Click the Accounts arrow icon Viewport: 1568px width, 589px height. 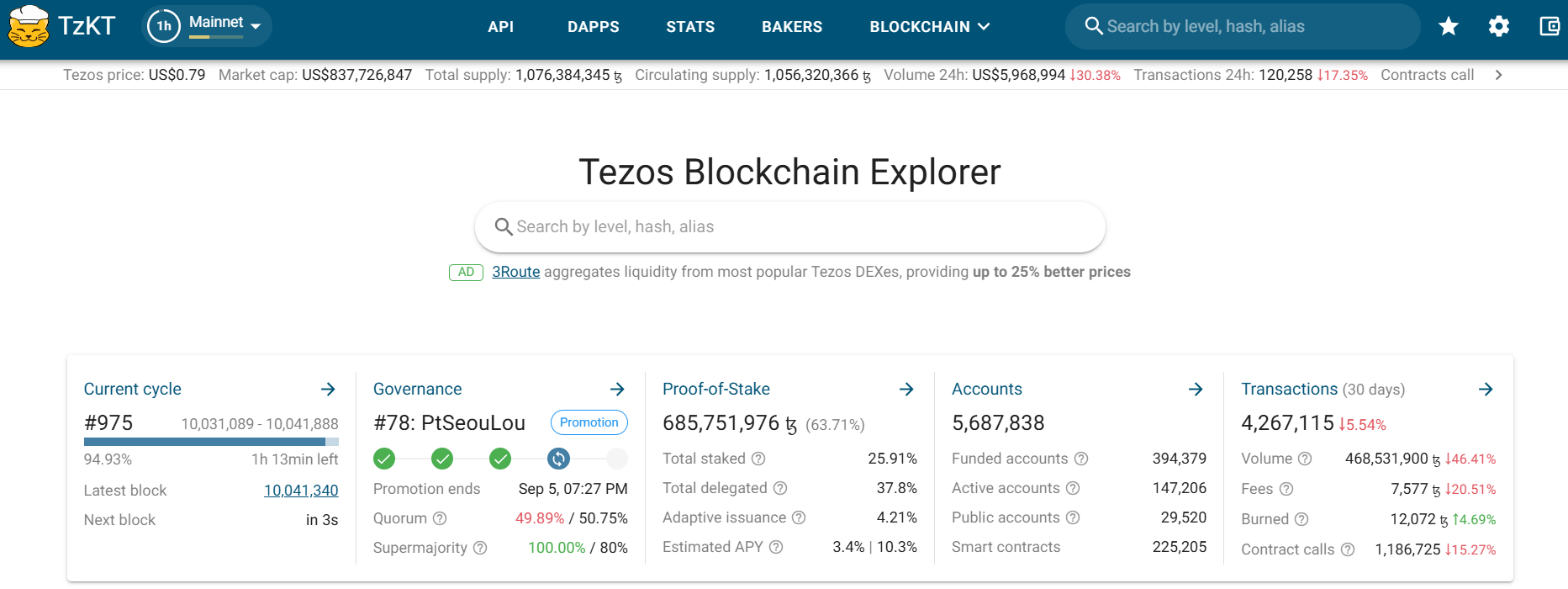point(1196,389)
